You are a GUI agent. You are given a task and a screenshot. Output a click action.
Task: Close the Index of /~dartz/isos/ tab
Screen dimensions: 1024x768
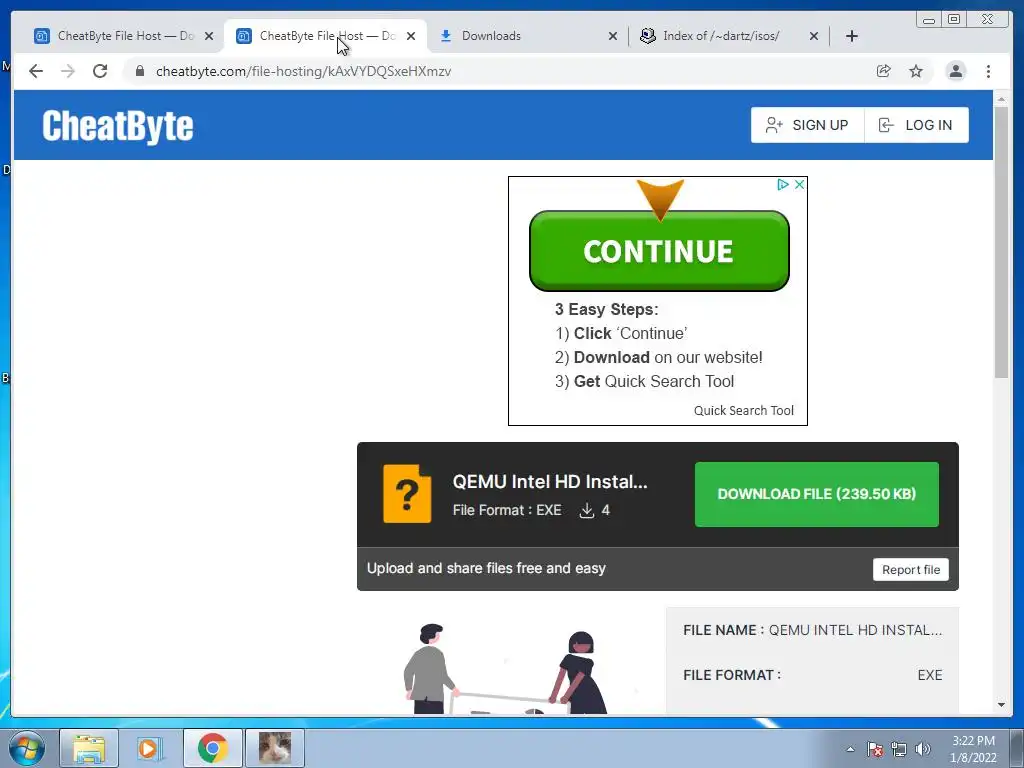point(814,36)
